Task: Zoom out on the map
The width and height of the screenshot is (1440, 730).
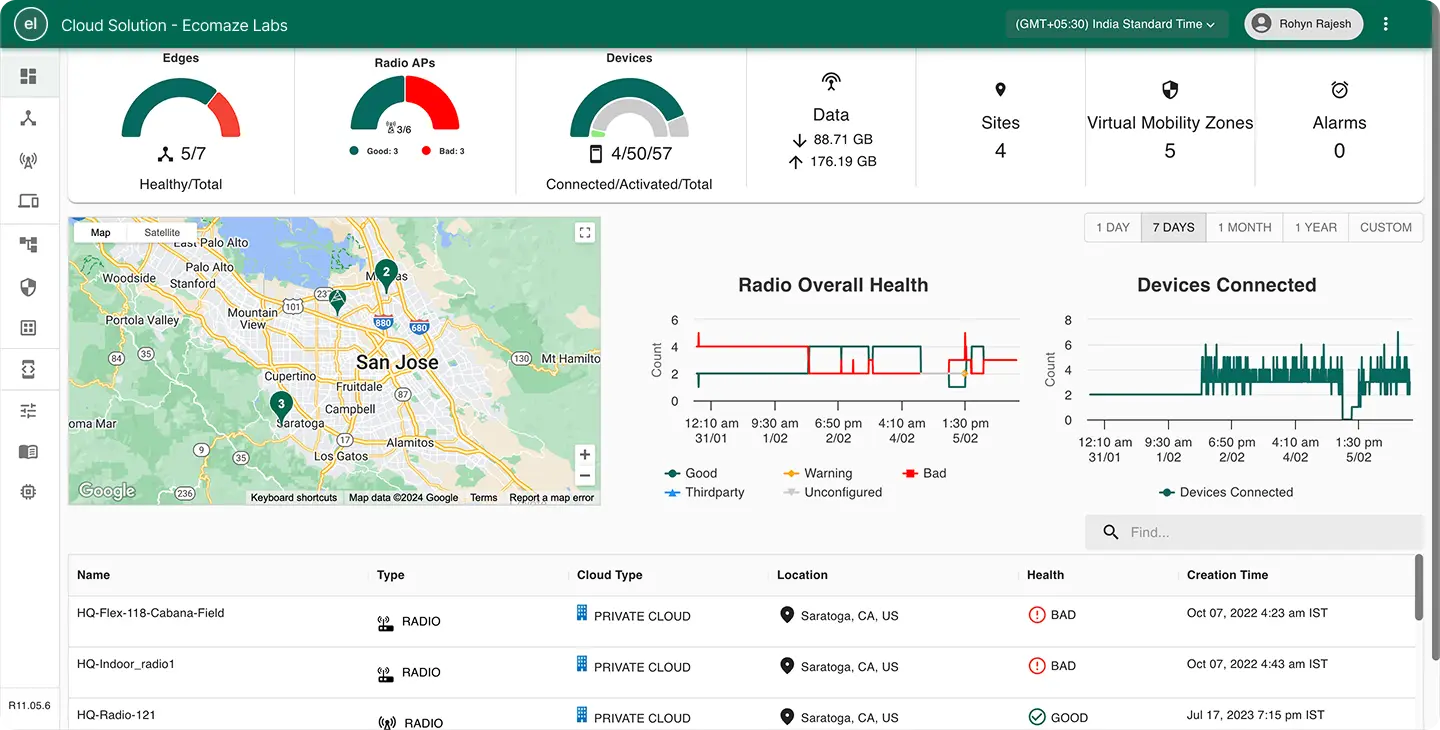Action: [585, 476]
